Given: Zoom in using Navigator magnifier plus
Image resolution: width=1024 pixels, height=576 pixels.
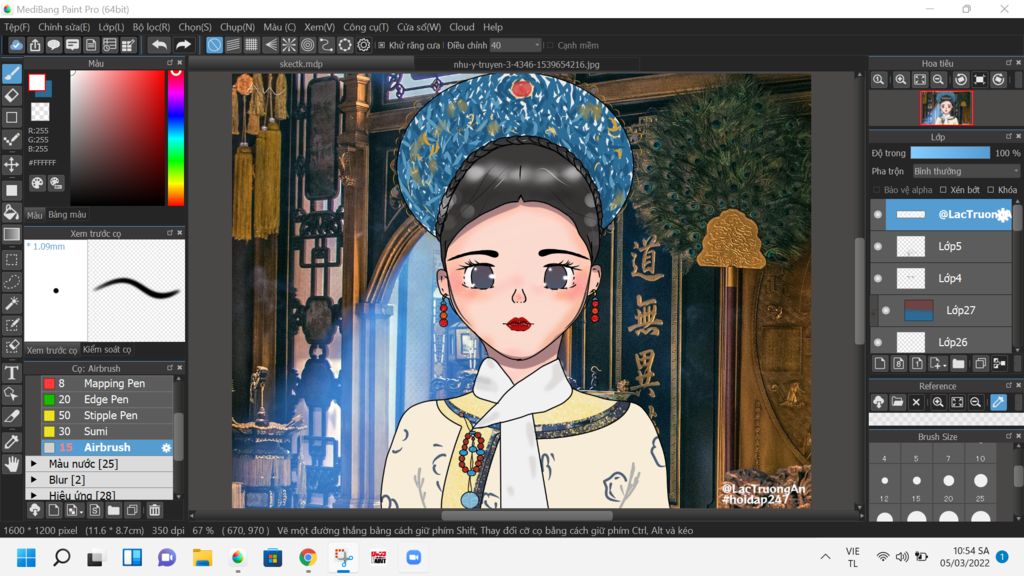Looking at the screenshot, I should click(901, 80).
